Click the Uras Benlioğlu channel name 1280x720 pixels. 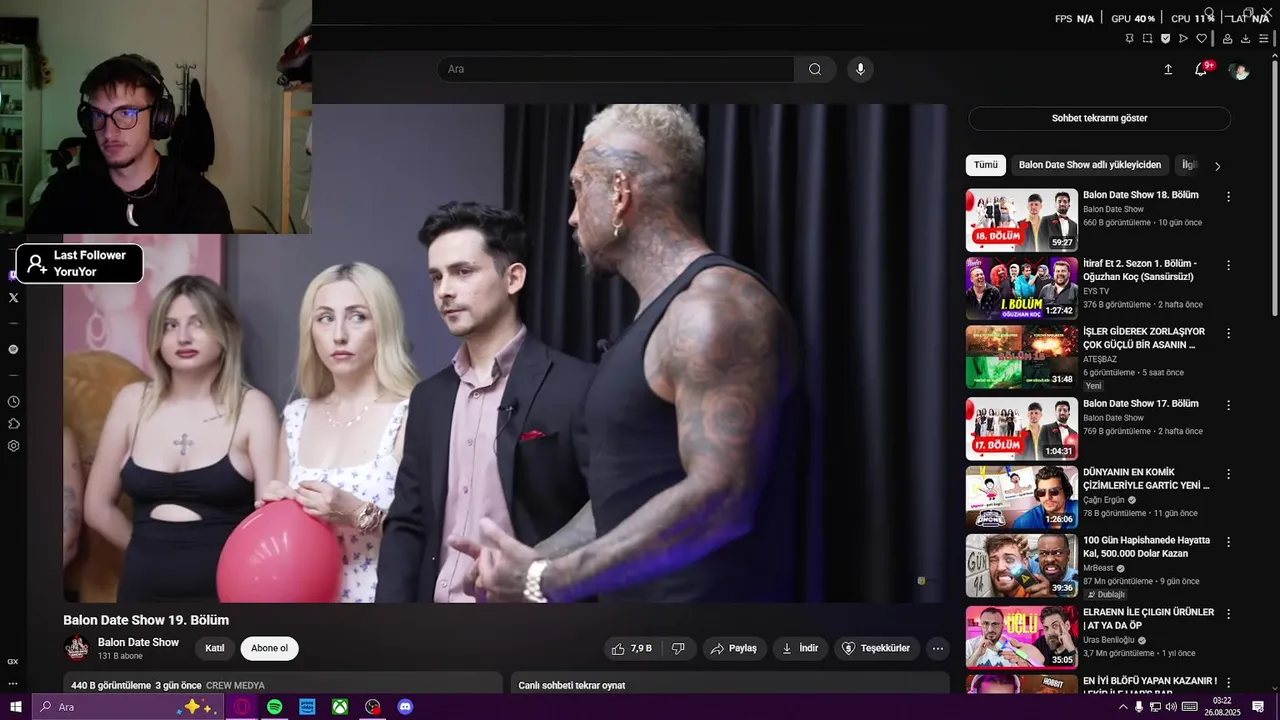coord(1109,640)
